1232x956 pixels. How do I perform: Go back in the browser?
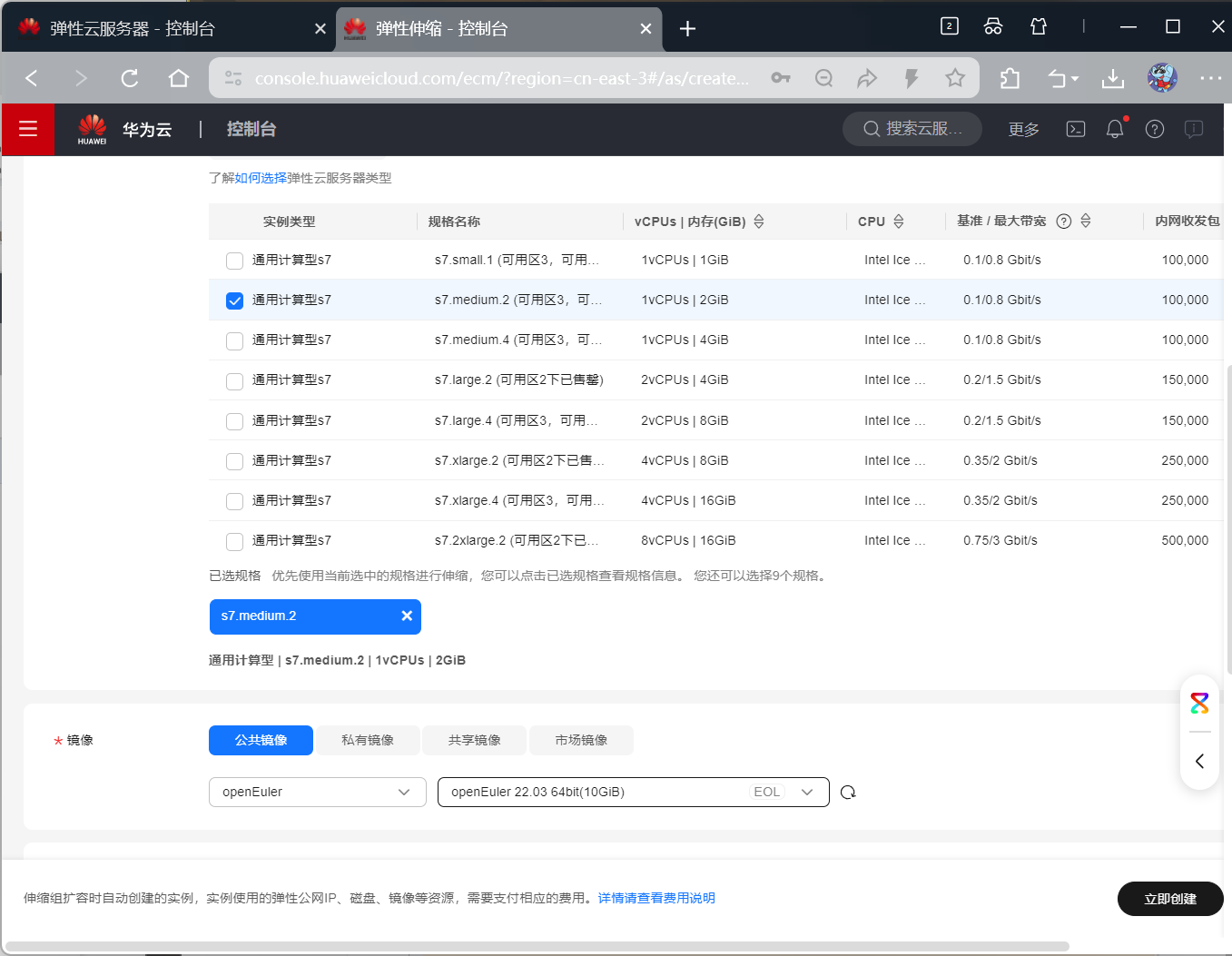click(x=32, y=78)
